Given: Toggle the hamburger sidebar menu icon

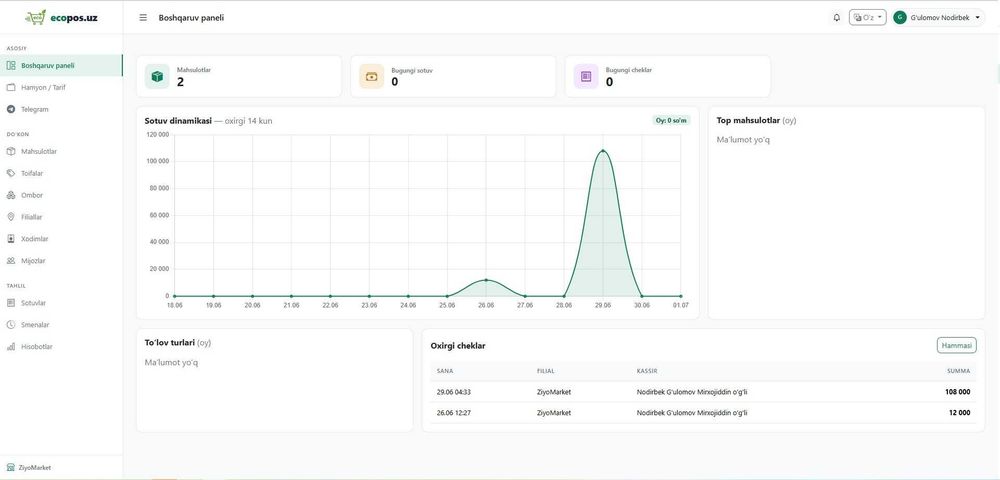Looking at the screenshot, I should click(x=143, y=18).
